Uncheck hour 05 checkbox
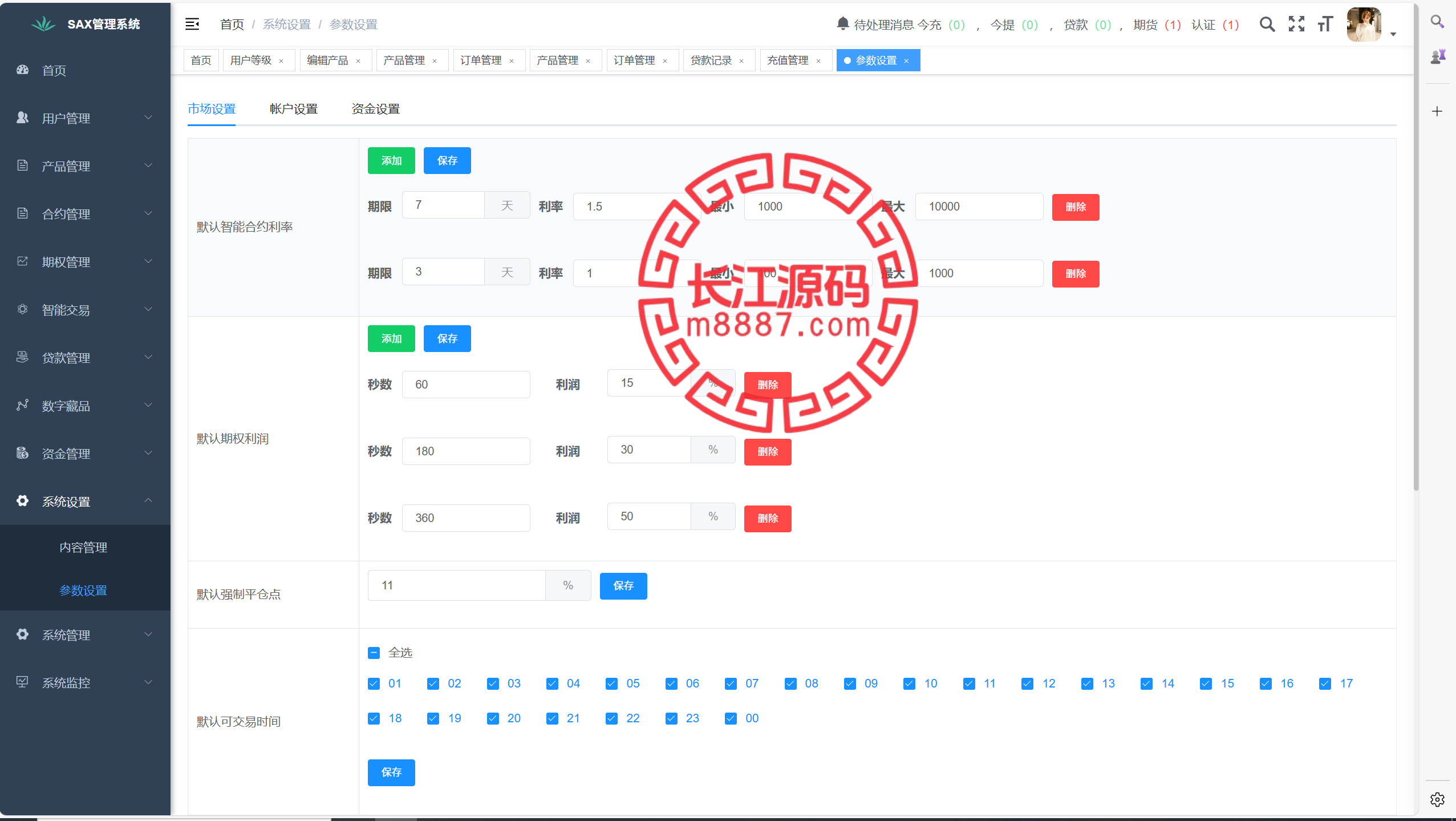Image resolution: width=1456 pixels, height=821 pixels. 611,684
